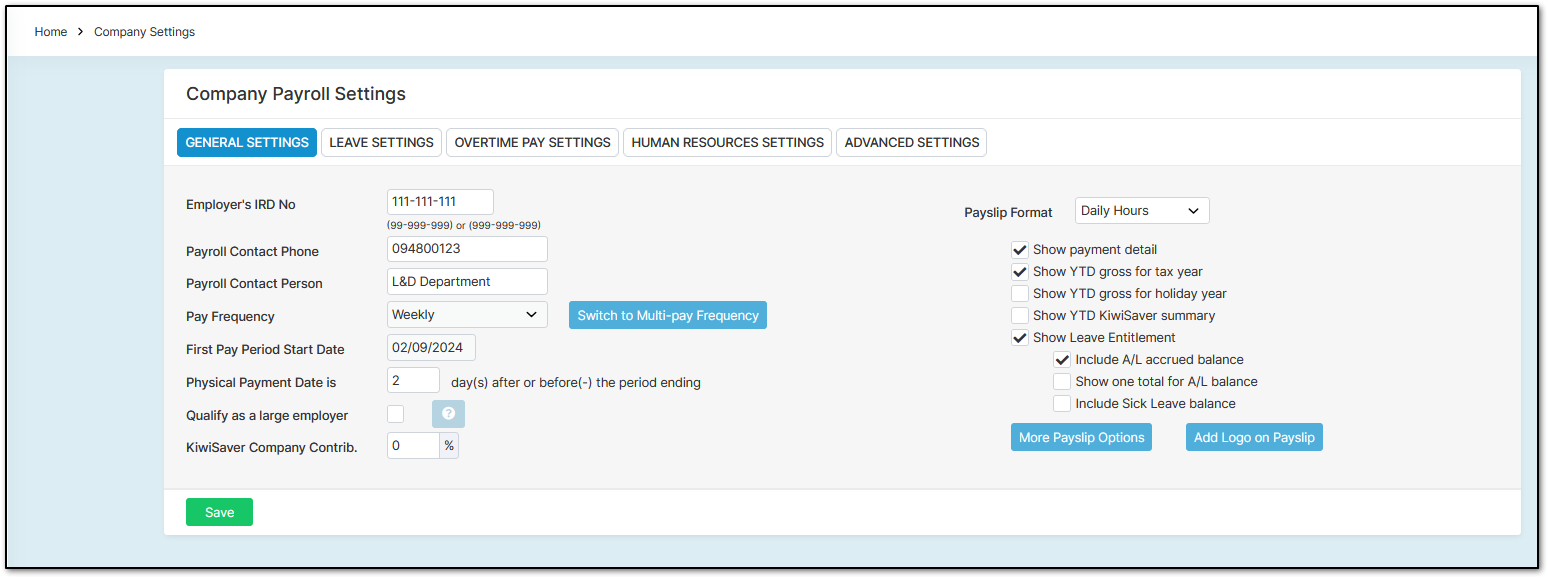Click the Payroll Contact Person field

click(x=467, y=282)
